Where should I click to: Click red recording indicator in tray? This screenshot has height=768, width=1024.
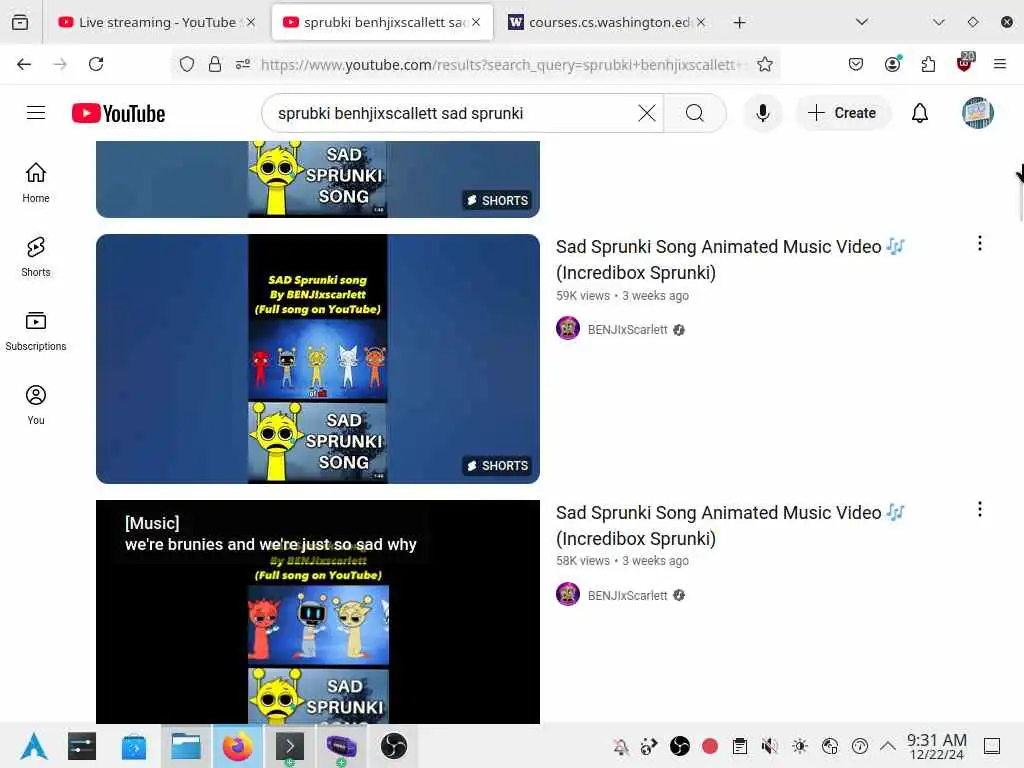click(x=710, y=746)
